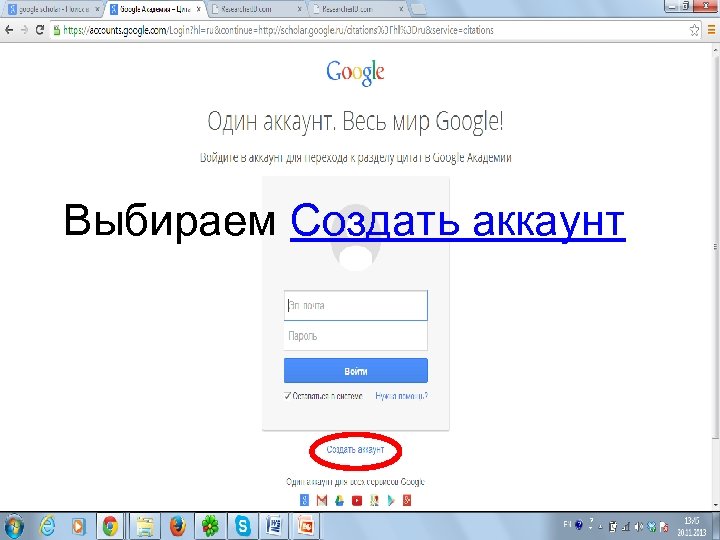
Task: Open the Gmail service icon
Action: pyautogui.click(x=322, y=500)
